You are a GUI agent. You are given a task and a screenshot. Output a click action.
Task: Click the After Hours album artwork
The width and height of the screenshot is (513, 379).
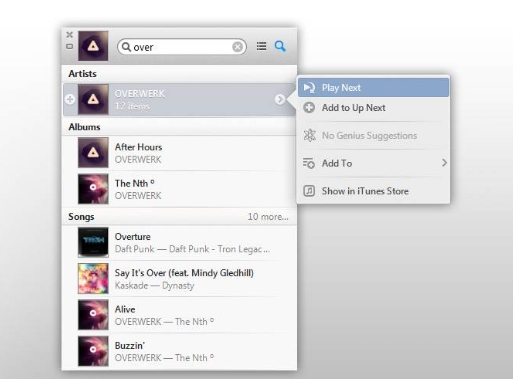(93, 152)
